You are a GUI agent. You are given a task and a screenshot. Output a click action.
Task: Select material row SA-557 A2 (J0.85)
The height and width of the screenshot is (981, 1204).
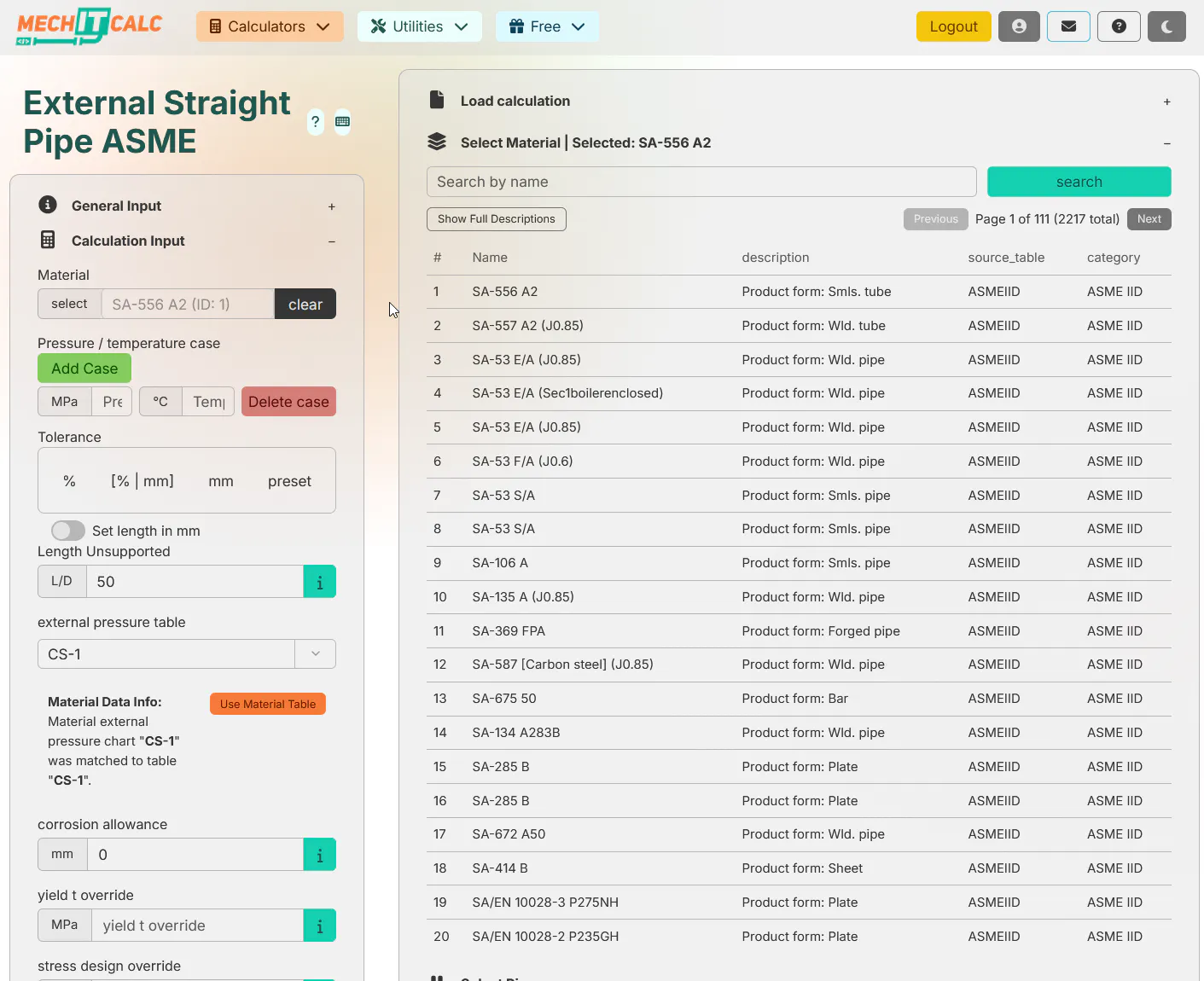click(x=799, y=326)
